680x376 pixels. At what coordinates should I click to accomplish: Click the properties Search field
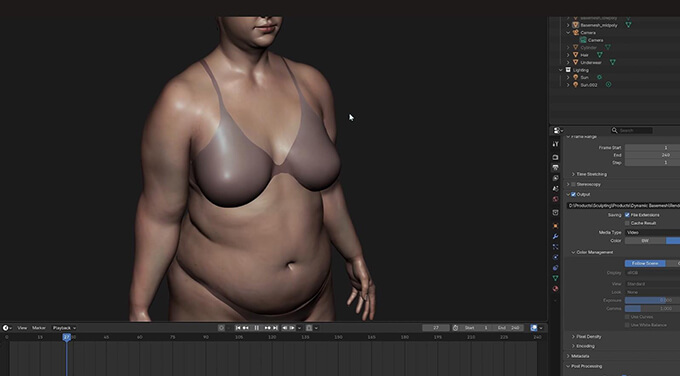pyautogui.click(x=631, y=130)
